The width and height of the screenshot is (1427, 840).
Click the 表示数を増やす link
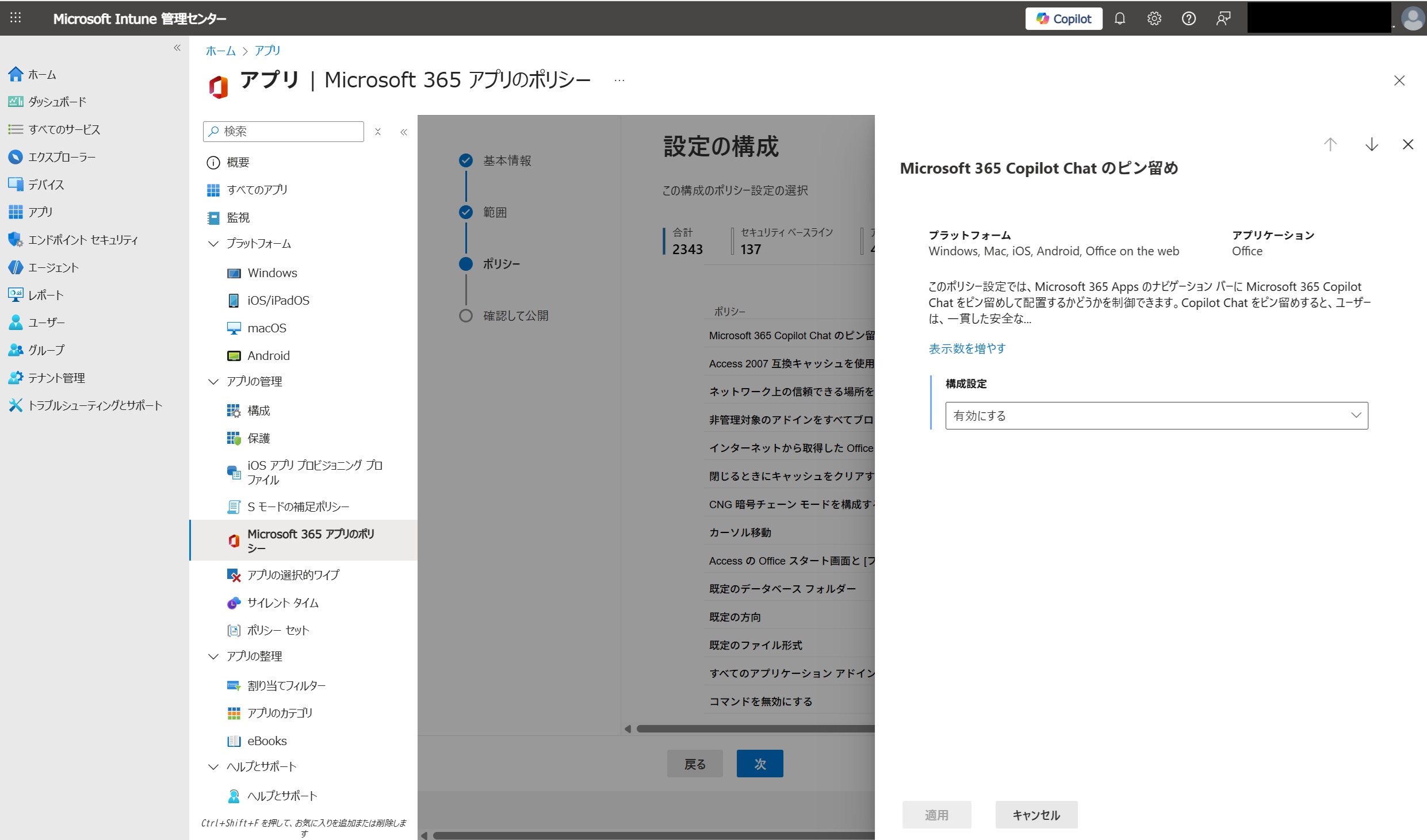(967, 348)
